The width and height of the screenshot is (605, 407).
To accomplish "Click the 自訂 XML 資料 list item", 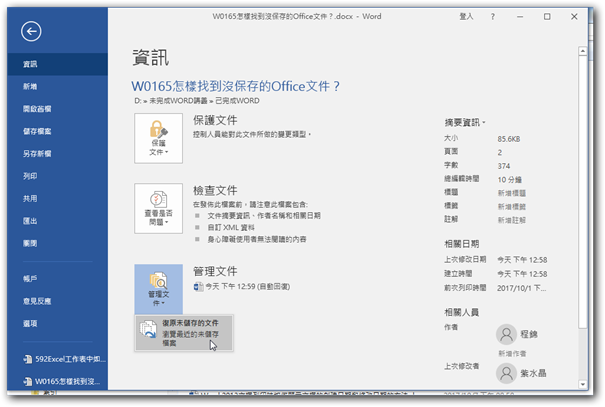I will click(231, 228).
